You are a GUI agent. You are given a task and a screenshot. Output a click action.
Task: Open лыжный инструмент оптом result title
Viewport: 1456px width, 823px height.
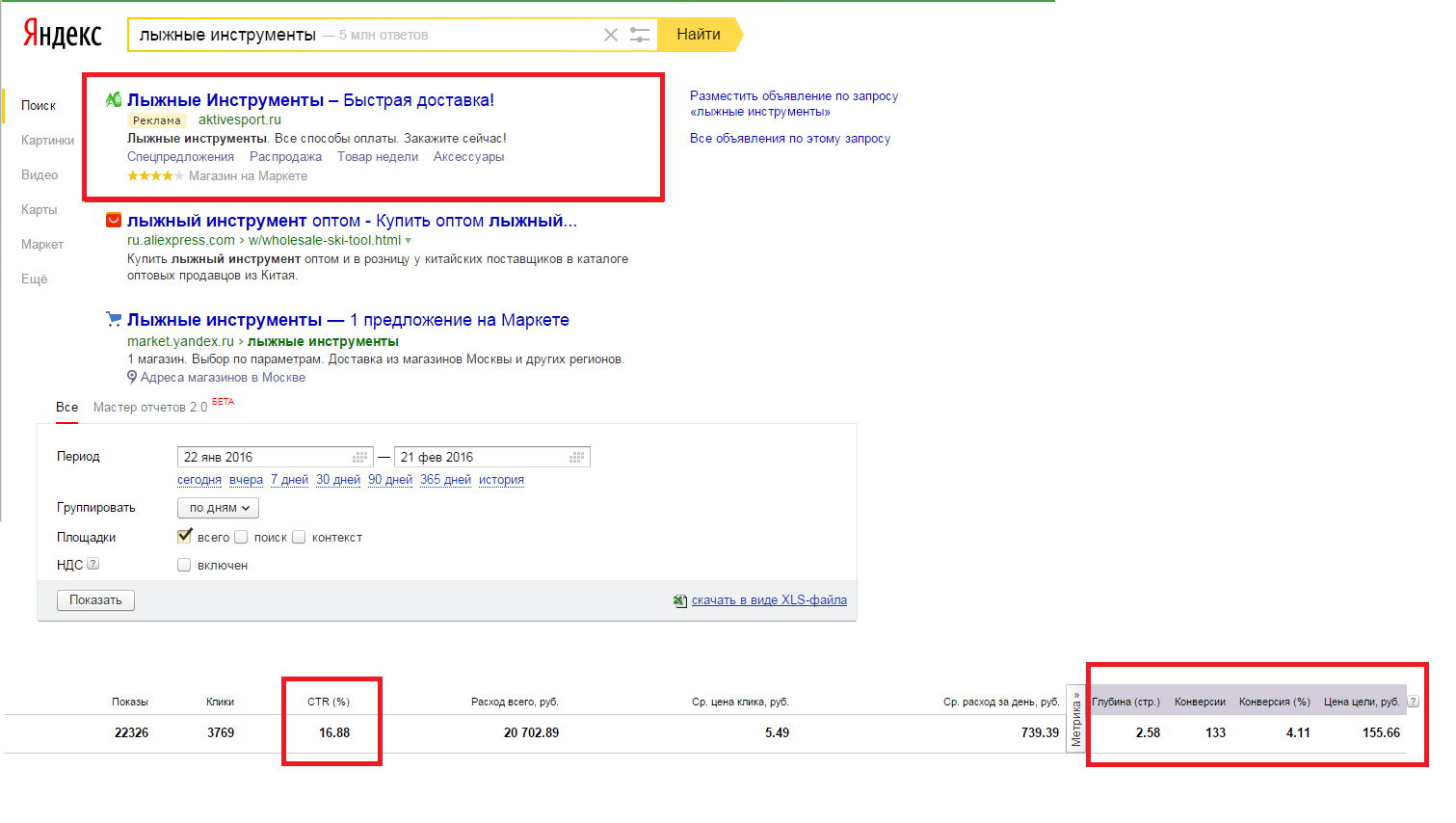(352, 221)
